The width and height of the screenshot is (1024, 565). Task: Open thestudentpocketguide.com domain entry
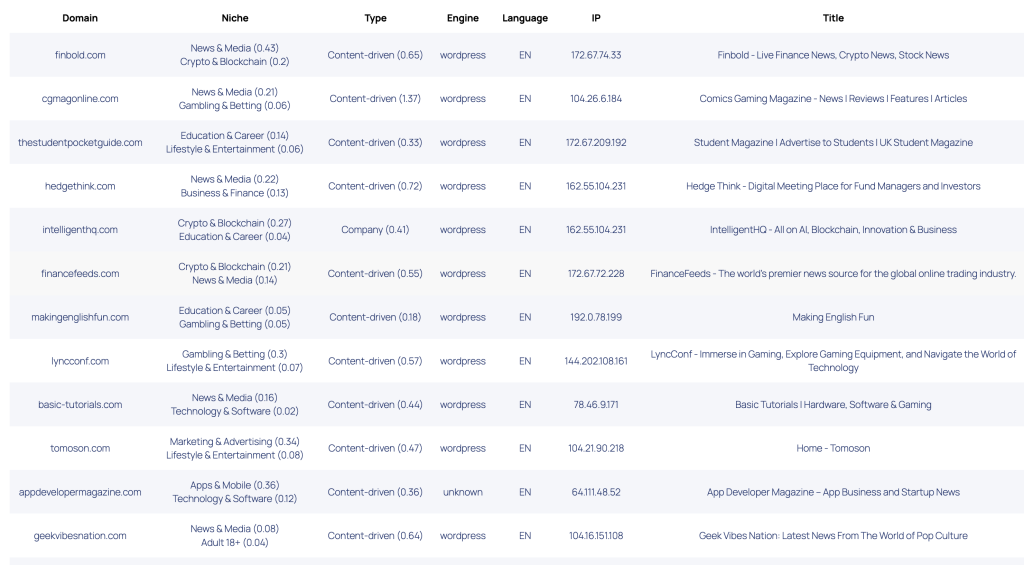click(x=80, y=142)
